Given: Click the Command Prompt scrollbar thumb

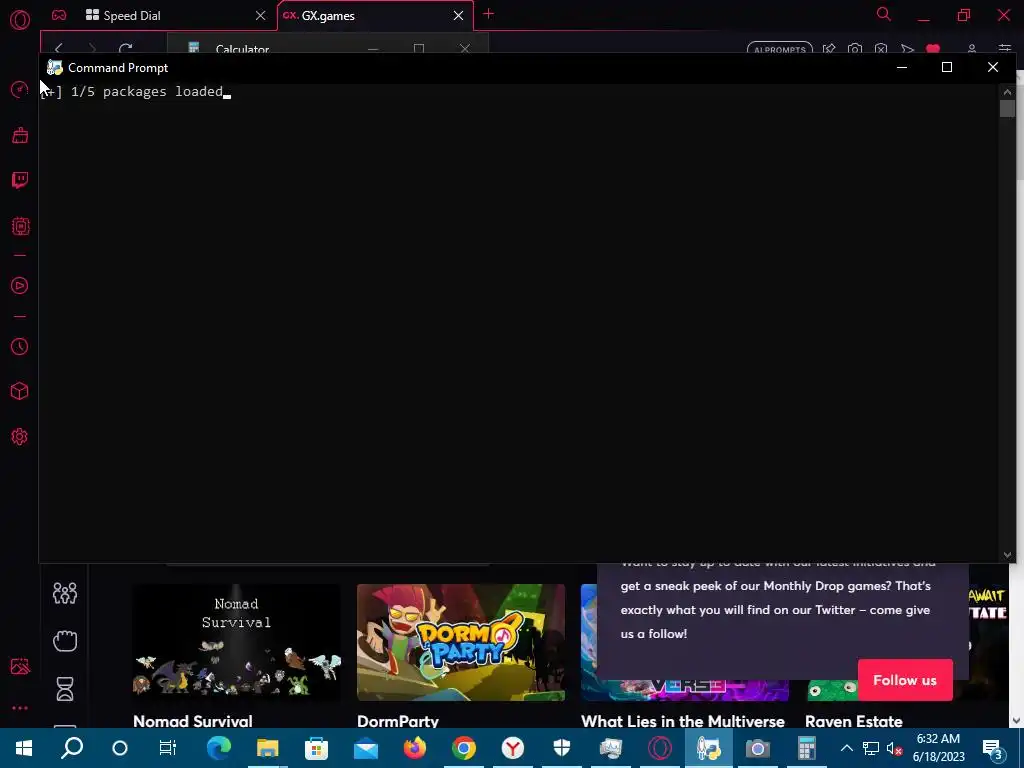Looking at the screenshot, I should (x=1007, y=108).
